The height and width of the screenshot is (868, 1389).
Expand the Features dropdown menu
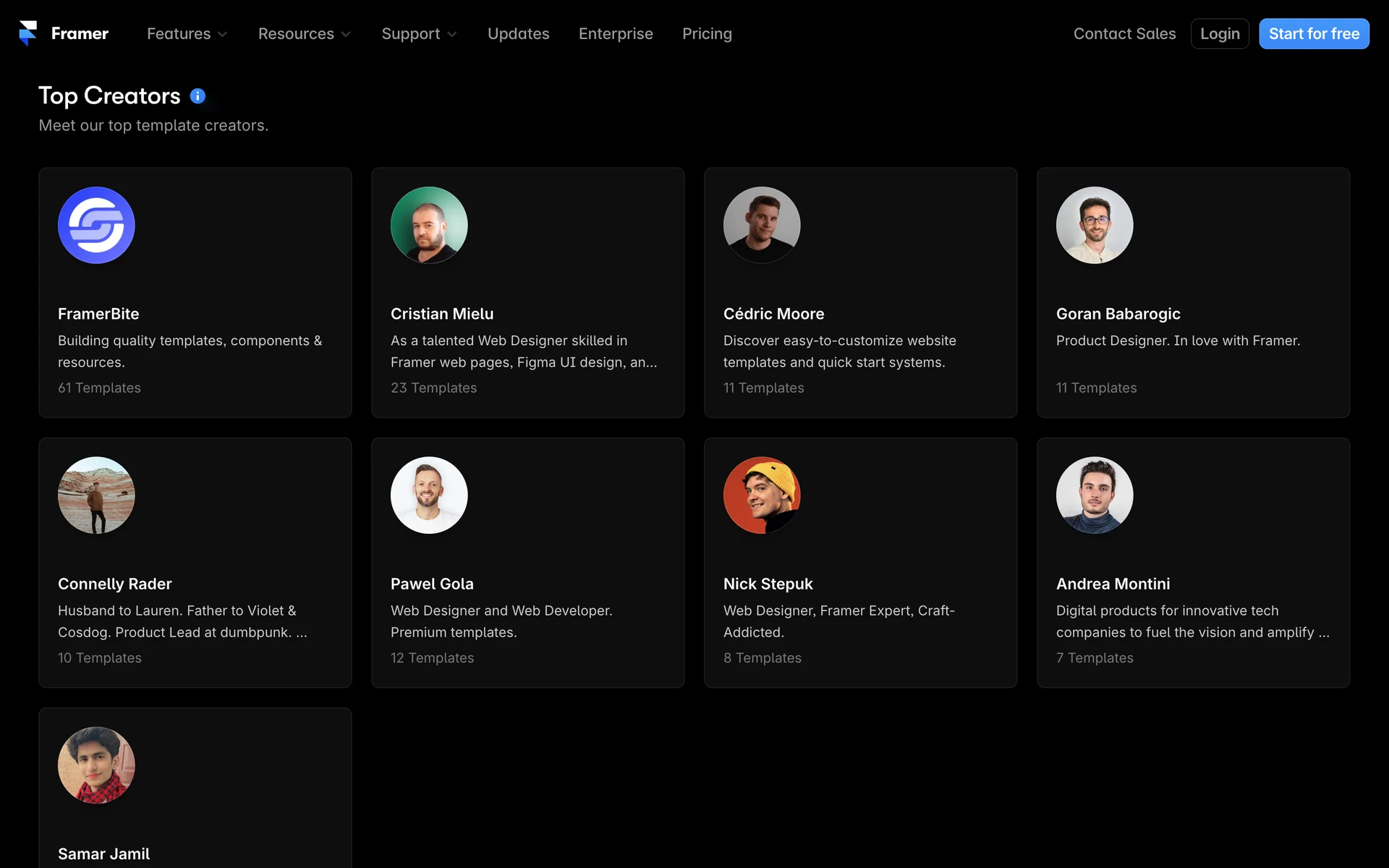187,34
